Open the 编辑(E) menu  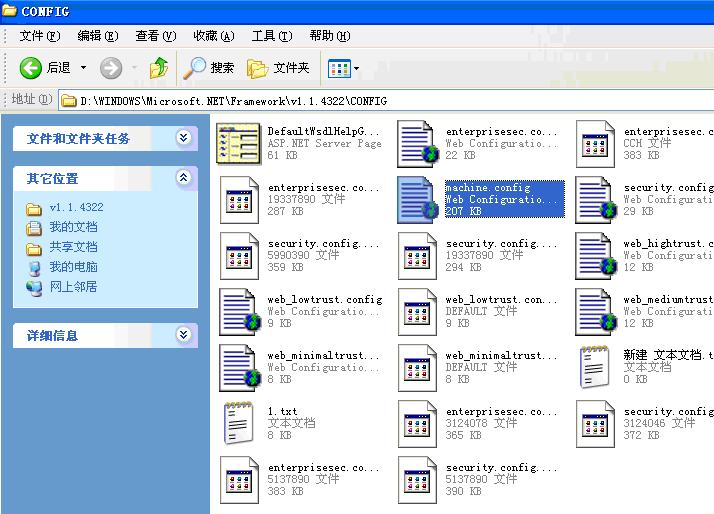[97, 36]
